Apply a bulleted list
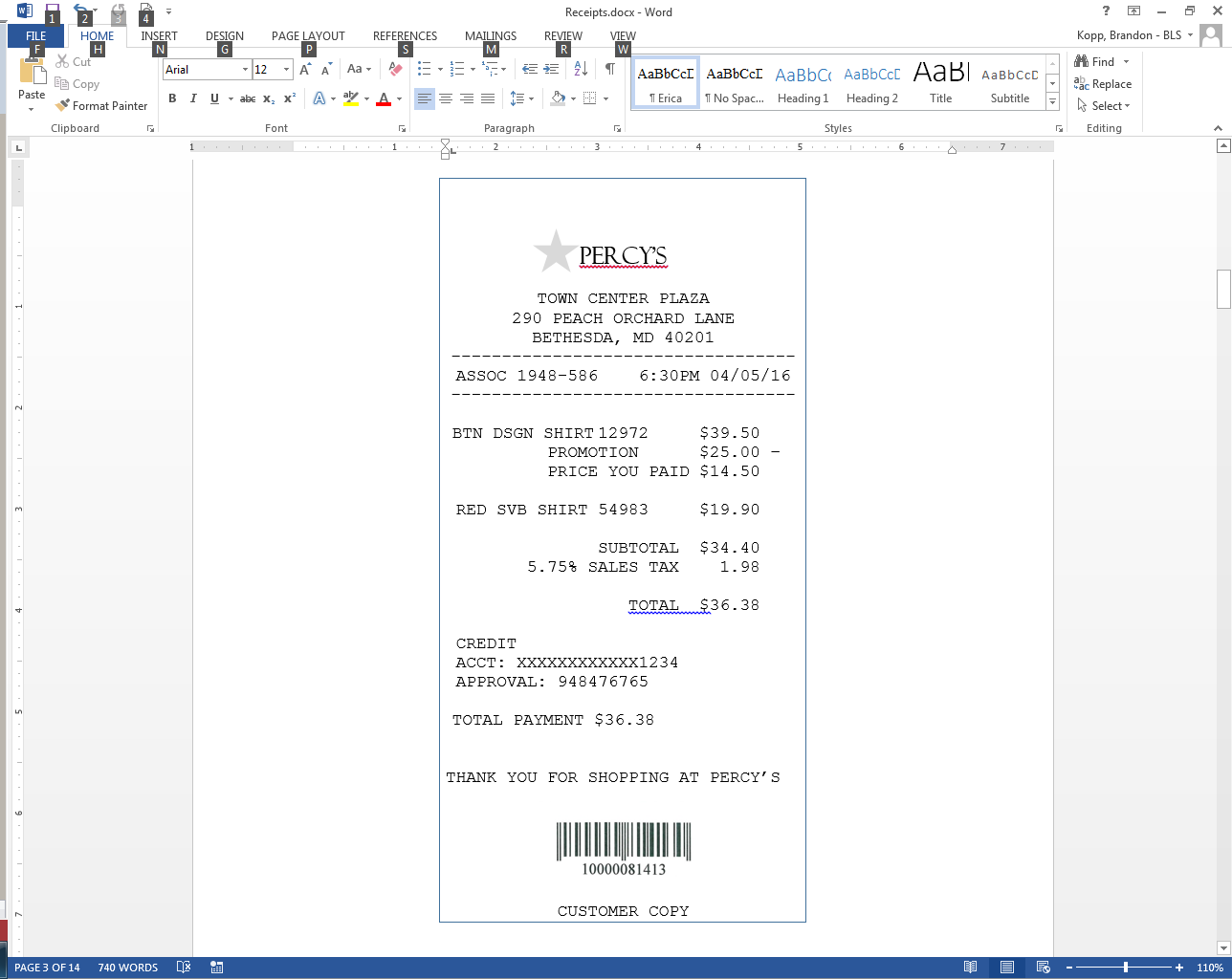This screenshot has height=979, width=1232. (x=425, y=69)
